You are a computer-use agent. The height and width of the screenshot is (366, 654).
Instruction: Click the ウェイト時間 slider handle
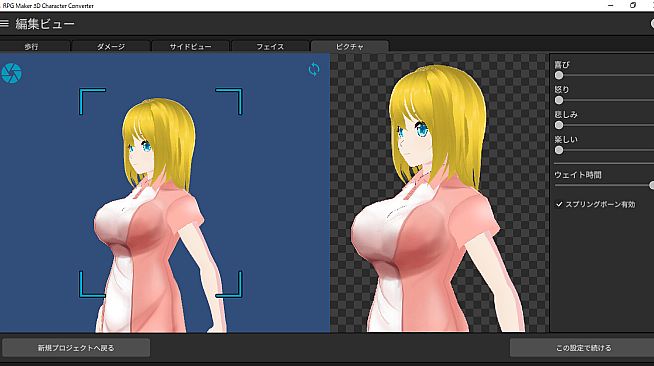pos(651,185)
